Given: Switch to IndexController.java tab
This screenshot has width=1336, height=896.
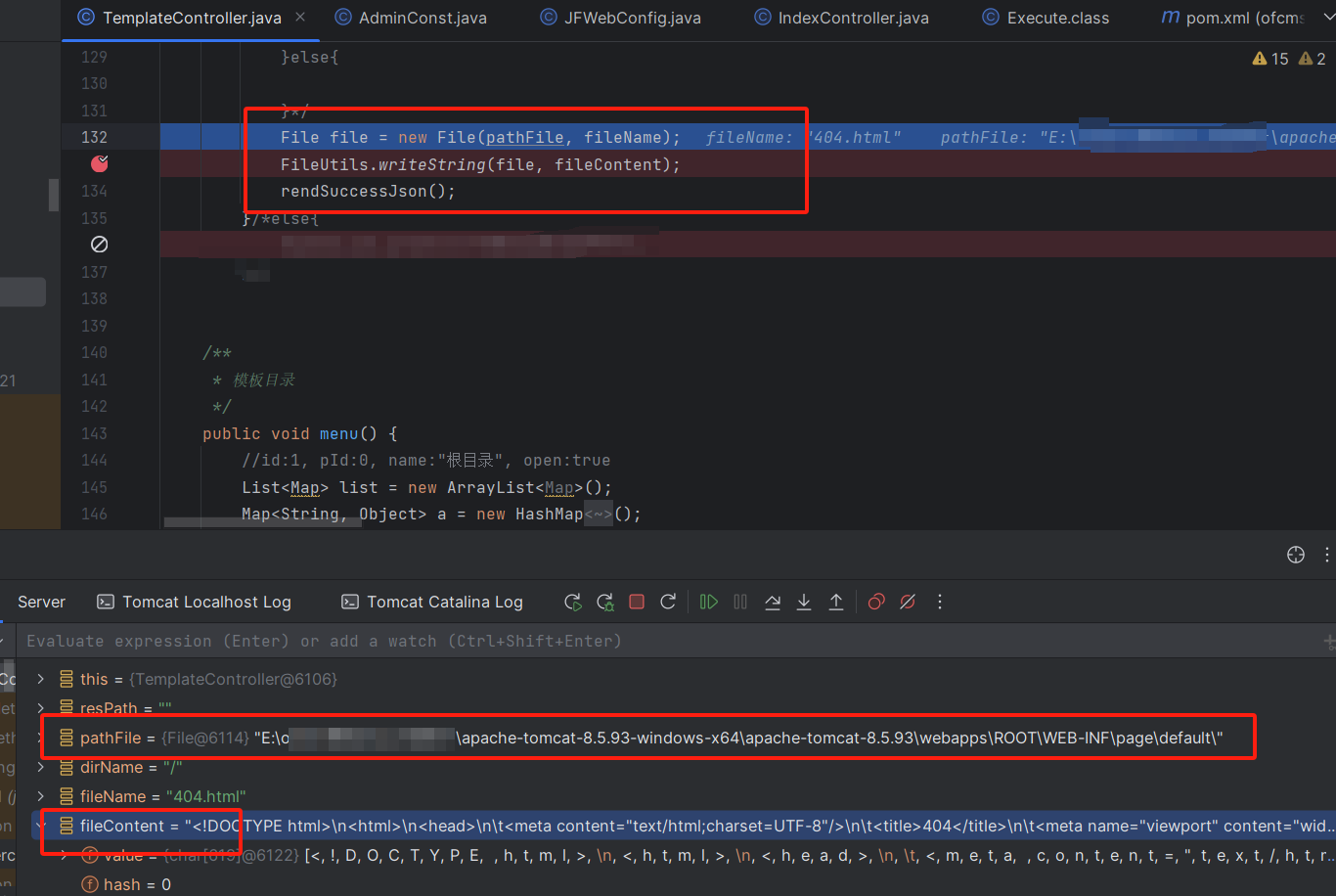Looking at the screenshot, I should point(841,18).
